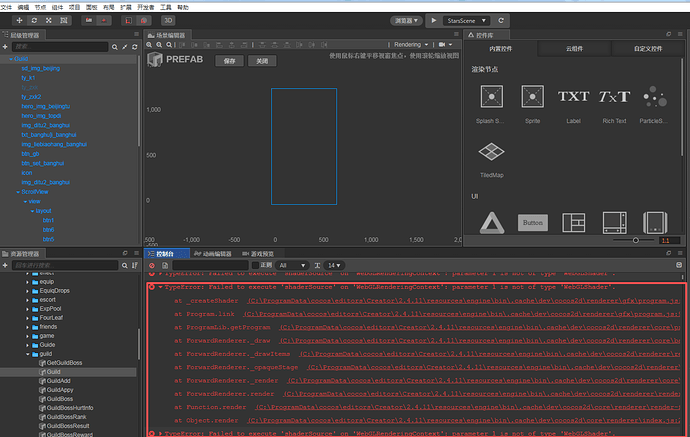Select the move transform tool

pyautogui.click(x=19, y=21)
